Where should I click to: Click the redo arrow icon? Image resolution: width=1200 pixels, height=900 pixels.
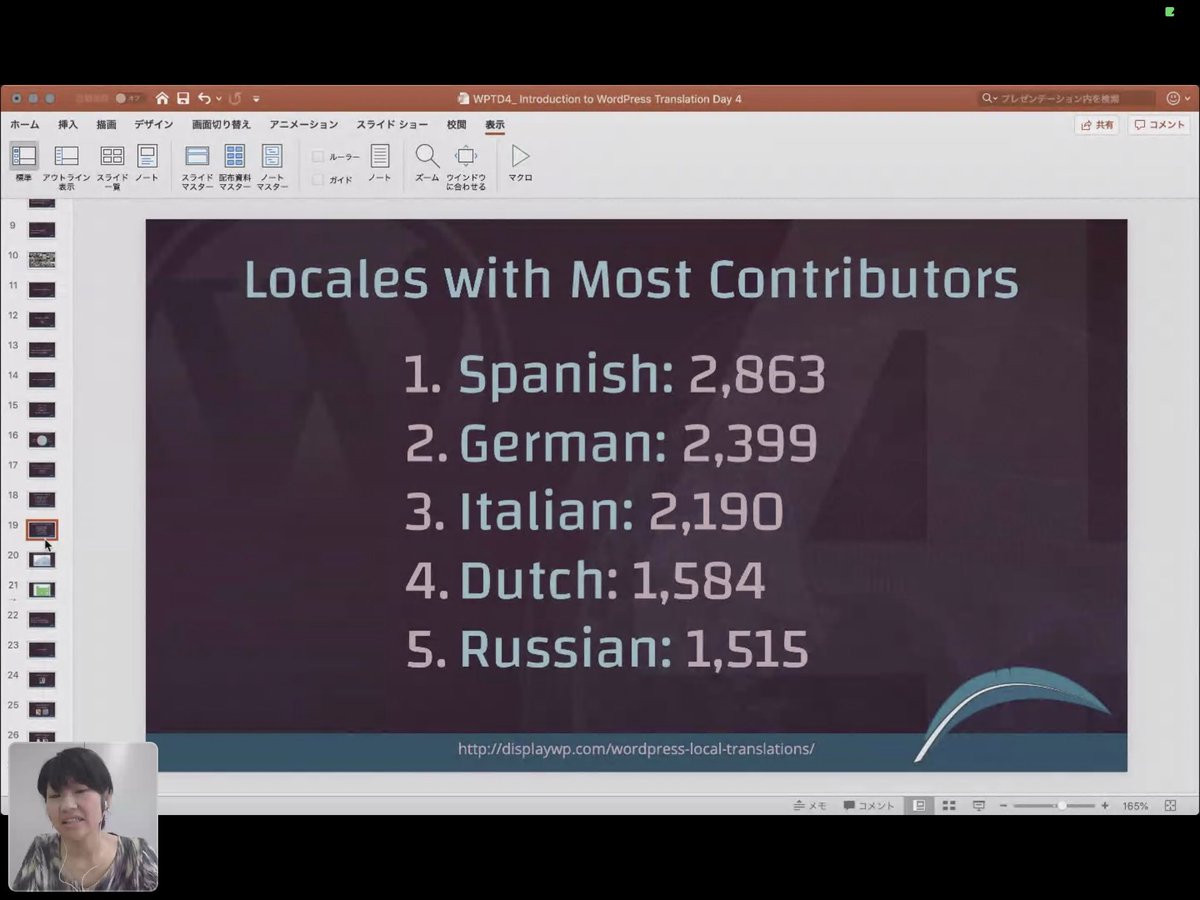[235, 98]
